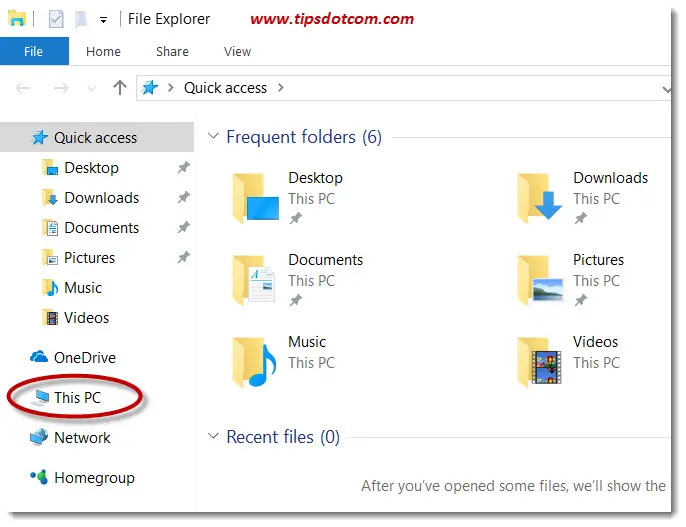Open the Customize Quick Access Toolbar dropdown
This screenshot has width=686, height=527.
point(103,20)
